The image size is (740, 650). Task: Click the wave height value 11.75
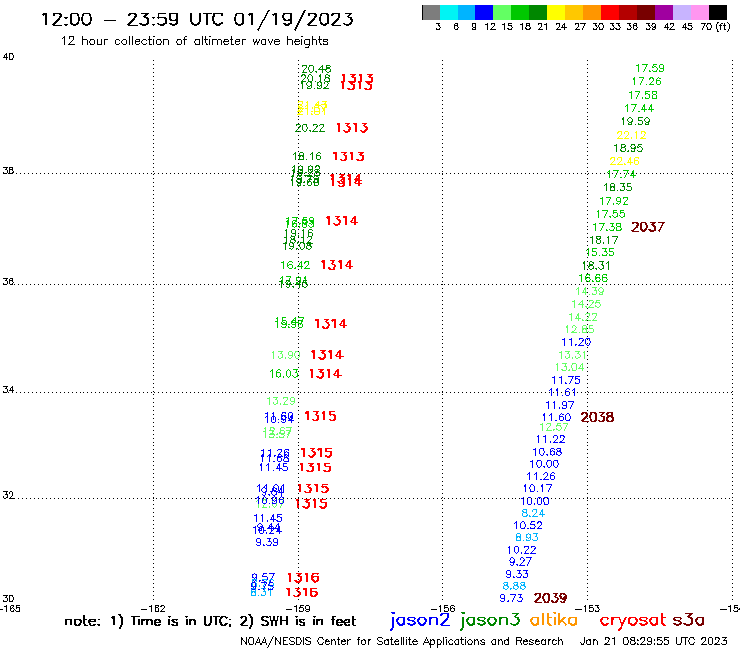coord(566,380)
